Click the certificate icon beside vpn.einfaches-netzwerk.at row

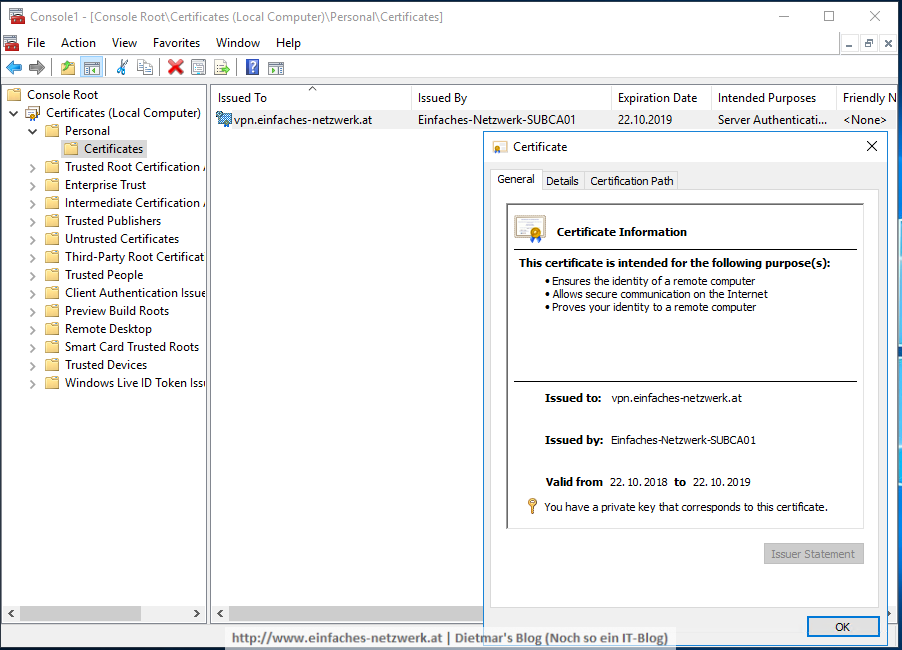[224, 119]
